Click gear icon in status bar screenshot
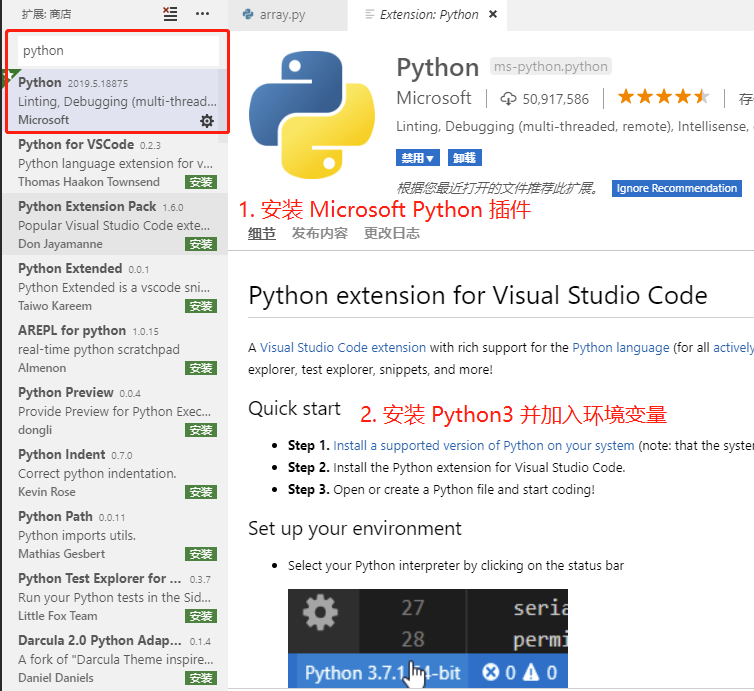Screen dimensions: 754x691 coord(319,611)
